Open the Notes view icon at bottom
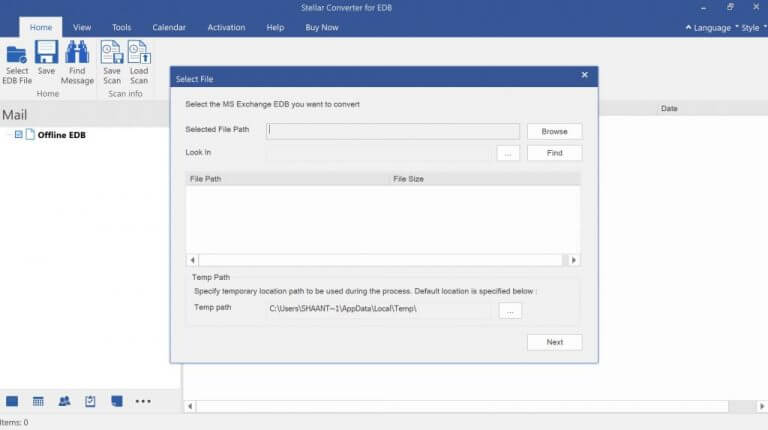 (x=117, y=401)
